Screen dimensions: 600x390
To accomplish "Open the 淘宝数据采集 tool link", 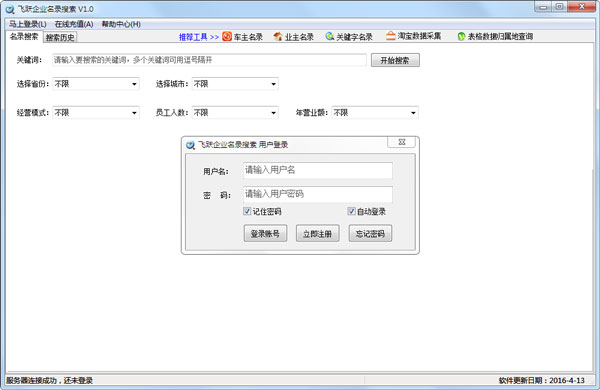I will [x=419, y=36].
